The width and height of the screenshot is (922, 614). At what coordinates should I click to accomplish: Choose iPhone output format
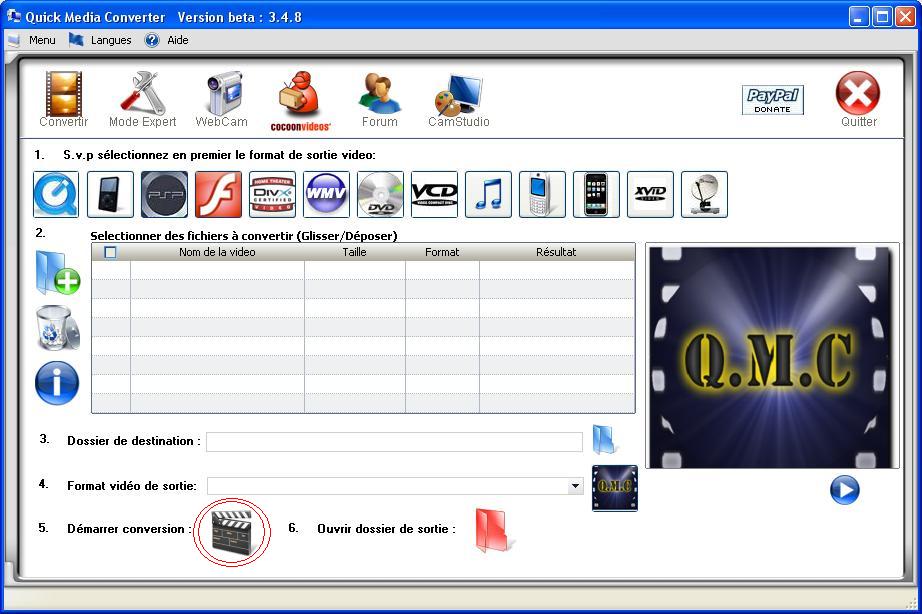click(x=596, y=194)
